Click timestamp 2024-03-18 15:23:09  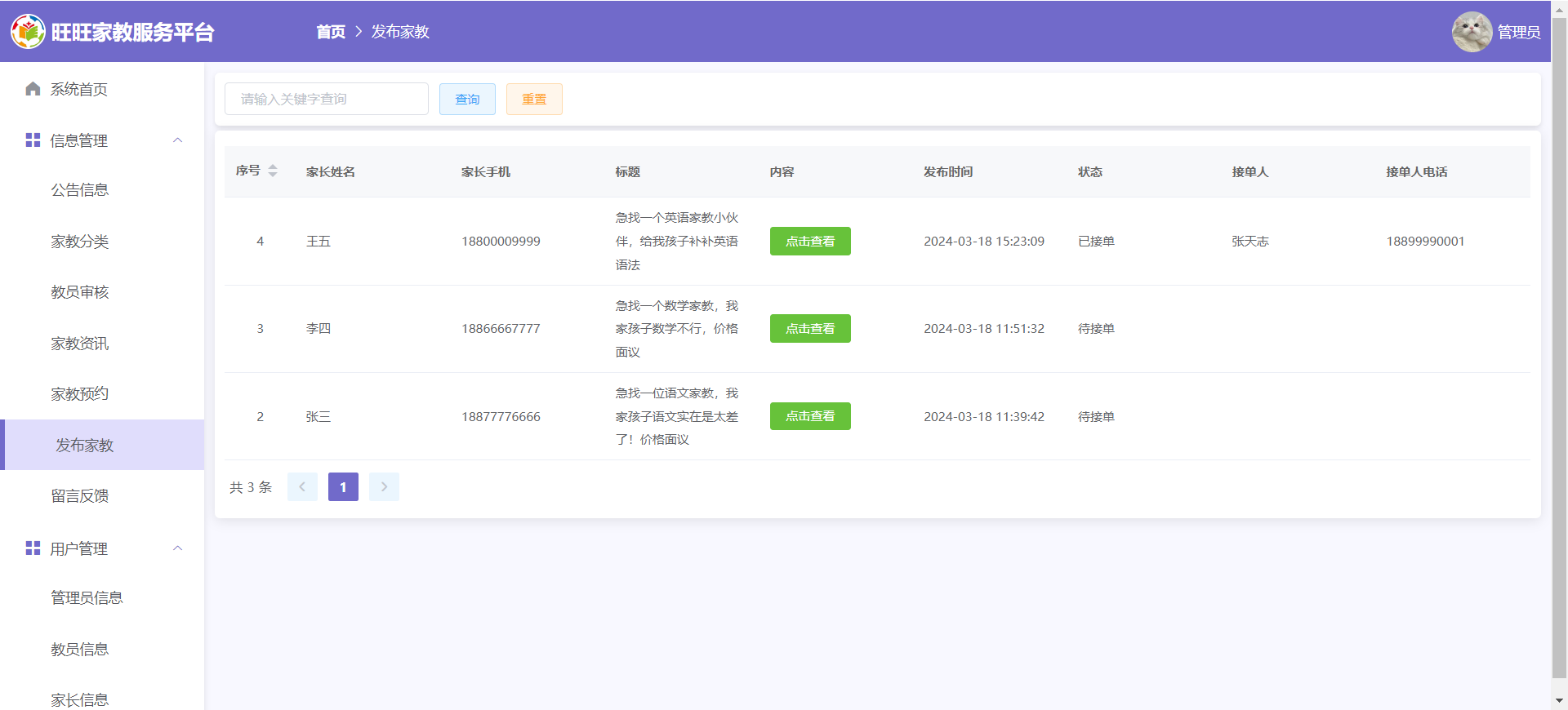pyautogui.click(x=984, y=242)
